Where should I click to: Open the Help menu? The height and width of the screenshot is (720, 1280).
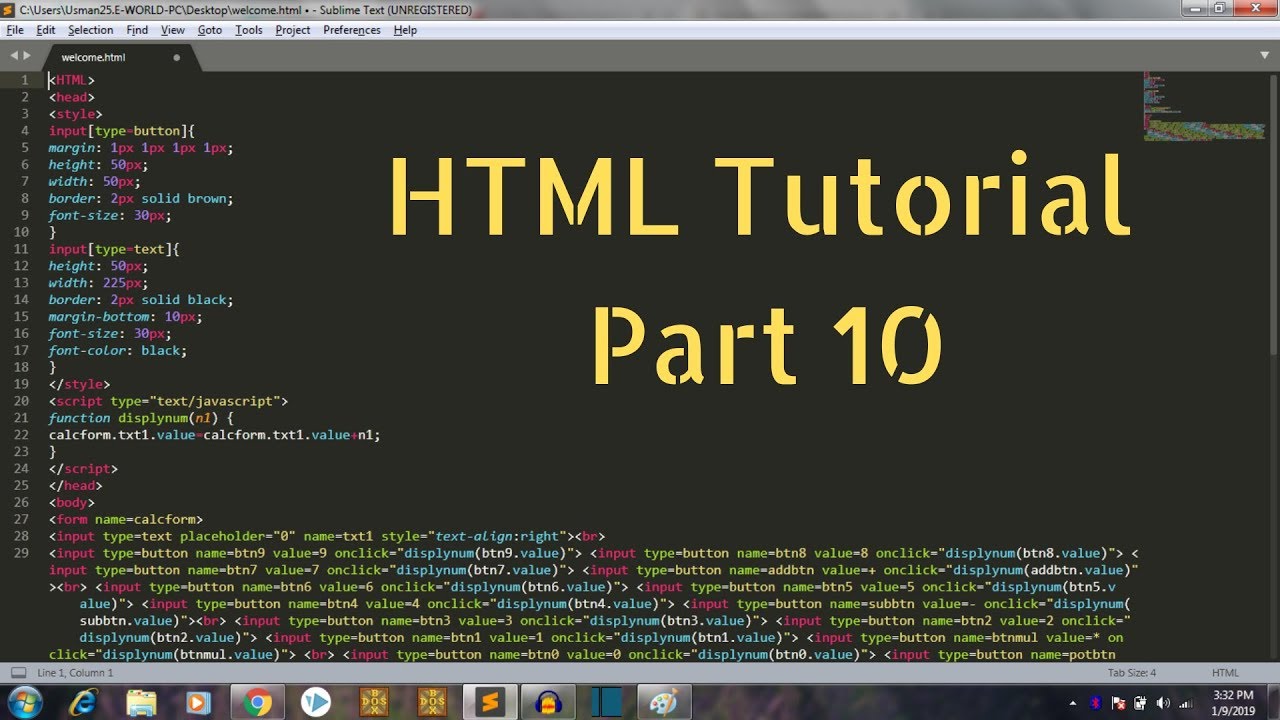tap(405, 30)
